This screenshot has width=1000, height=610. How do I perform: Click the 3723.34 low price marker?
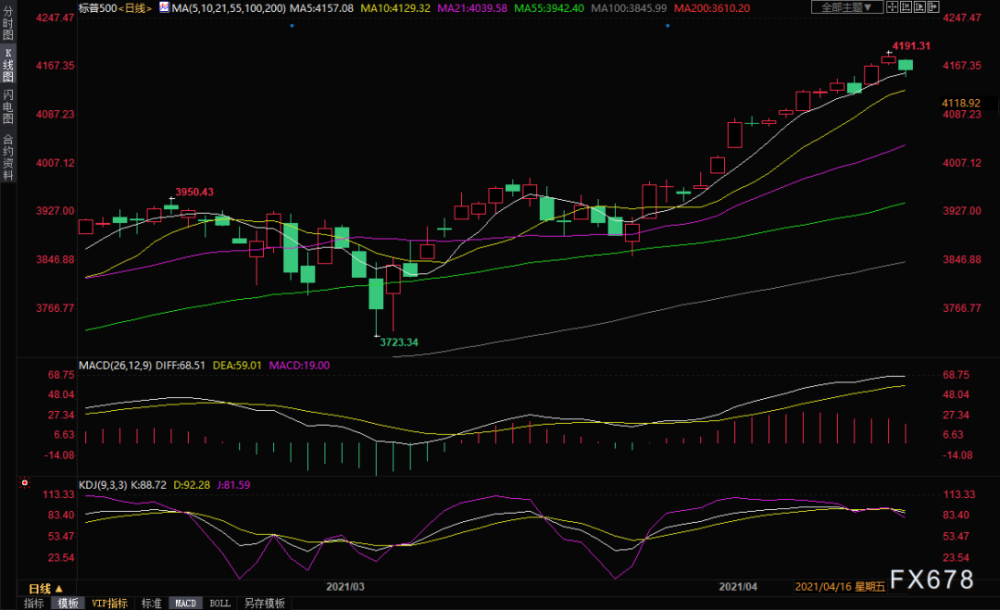[x=399, y=342]
